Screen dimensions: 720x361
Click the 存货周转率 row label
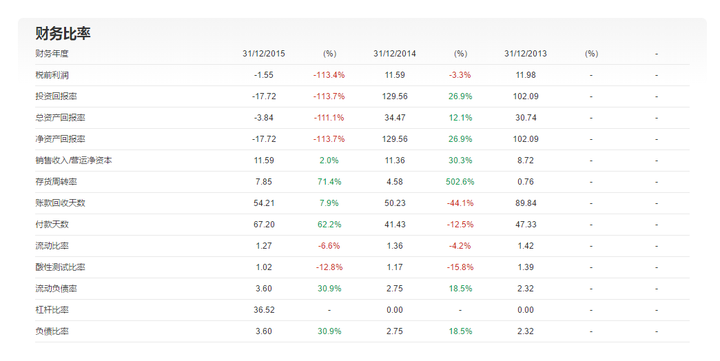56,182
